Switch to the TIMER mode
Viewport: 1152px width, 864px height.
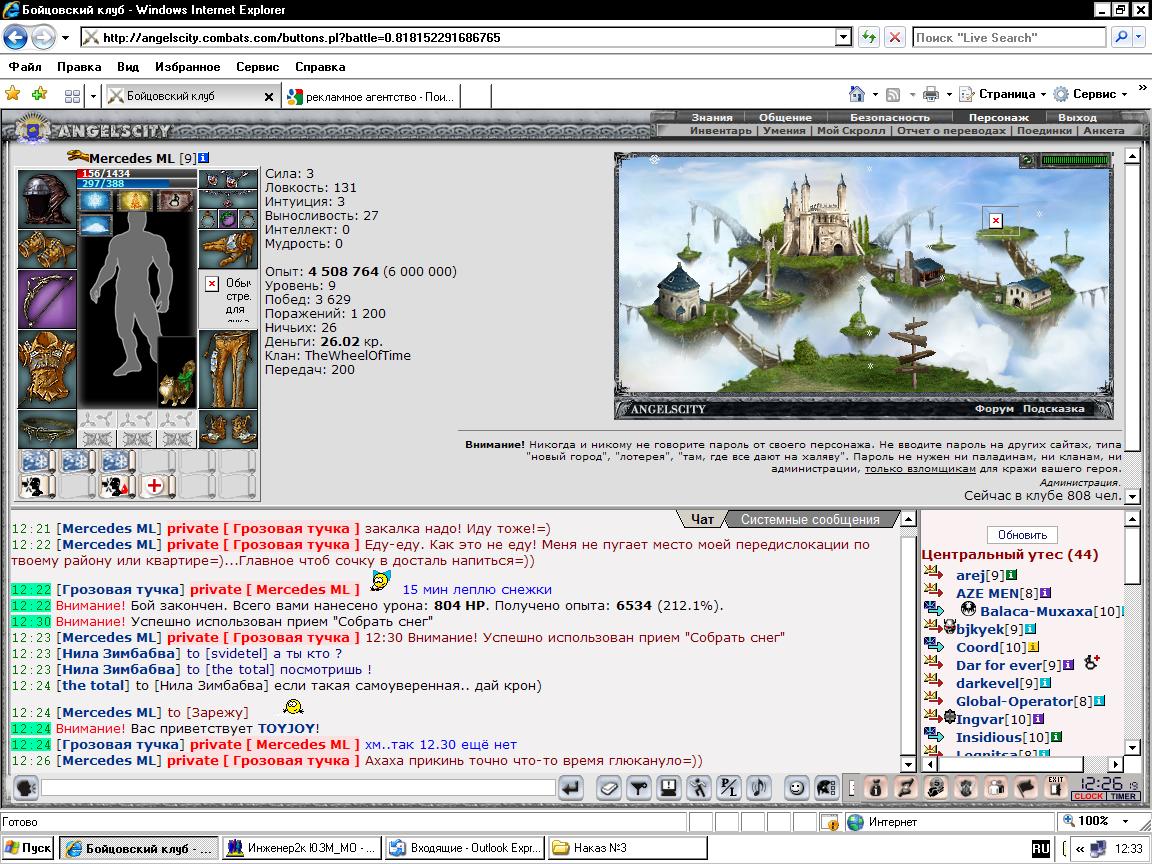click(x=1123, y=796)
